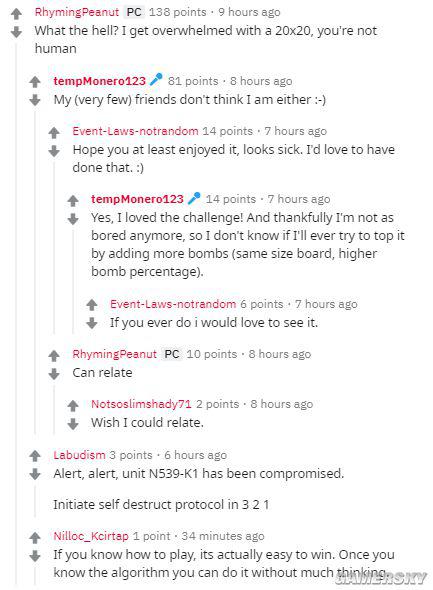The width and height of the screenshot is (433, 590).
Task: Open RhymingPeanut's profile from top comment
Action: click(77, 12)
